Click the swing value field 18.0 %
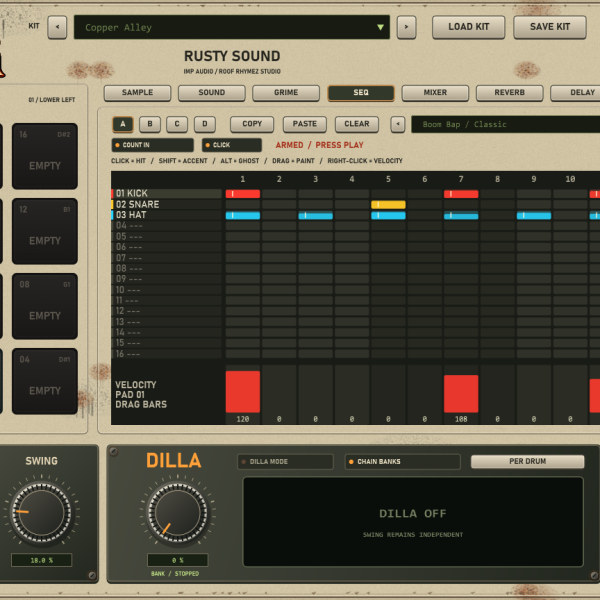The image size is (600, 600). click(x=41, y=560)
